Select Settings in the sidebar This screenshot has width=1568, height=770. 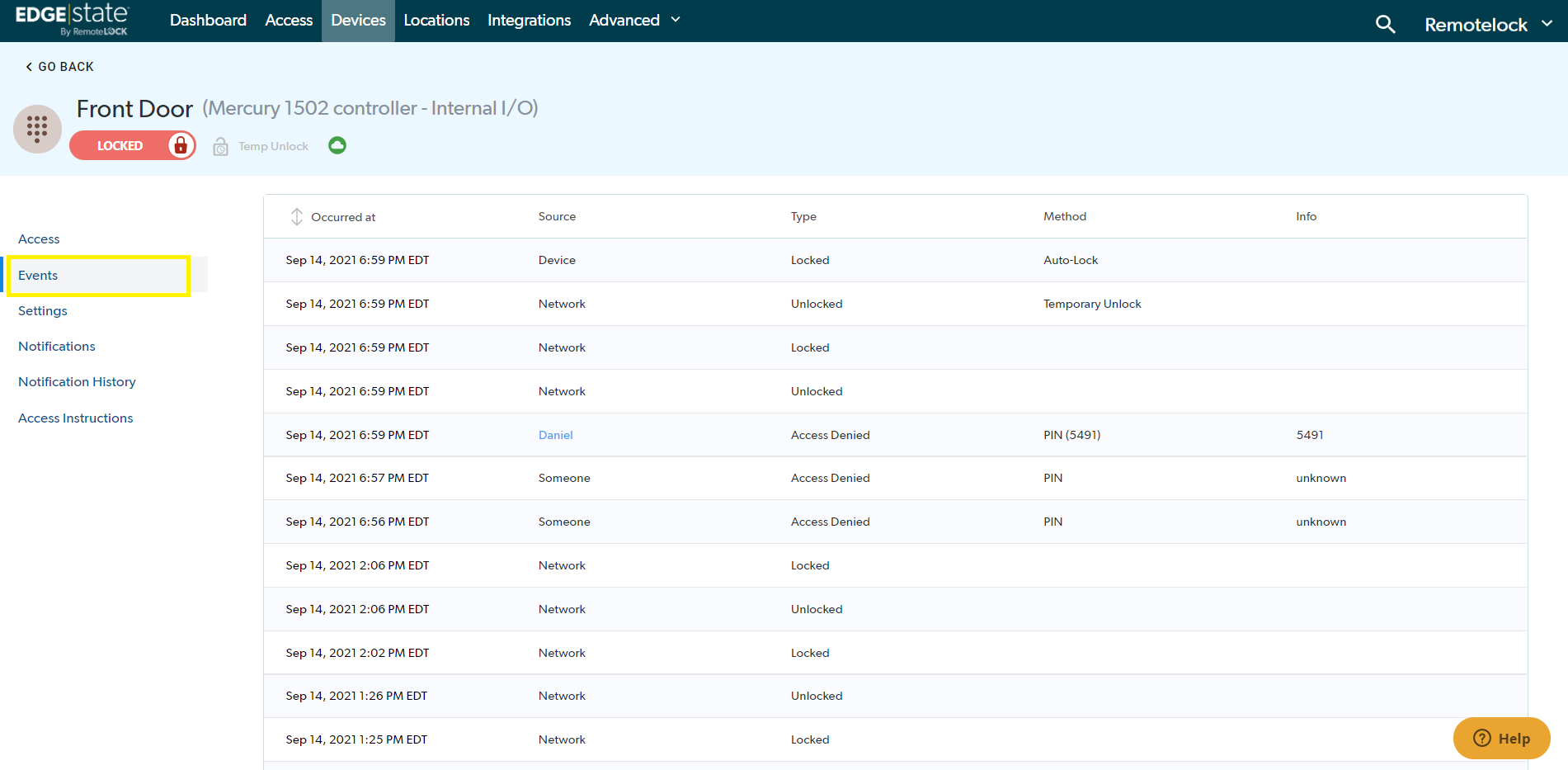pyautogui.click(x=43, y=310)
